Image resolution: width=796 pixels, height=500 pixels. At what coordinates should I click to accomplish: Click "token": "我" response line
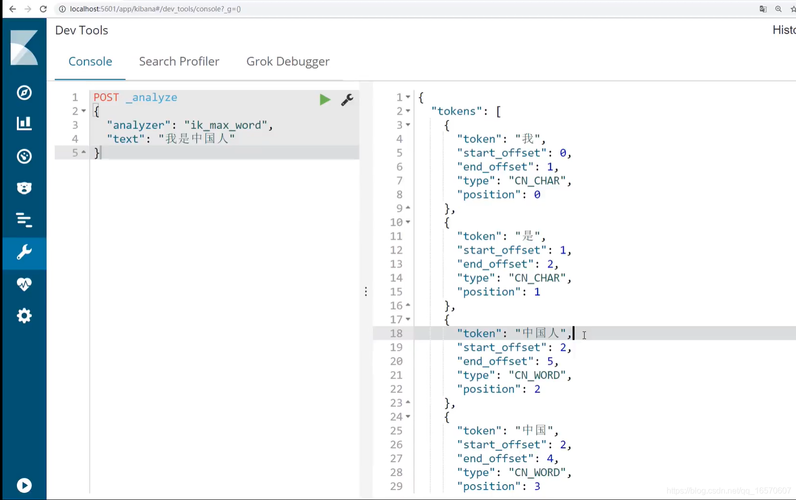click(501, 139)
